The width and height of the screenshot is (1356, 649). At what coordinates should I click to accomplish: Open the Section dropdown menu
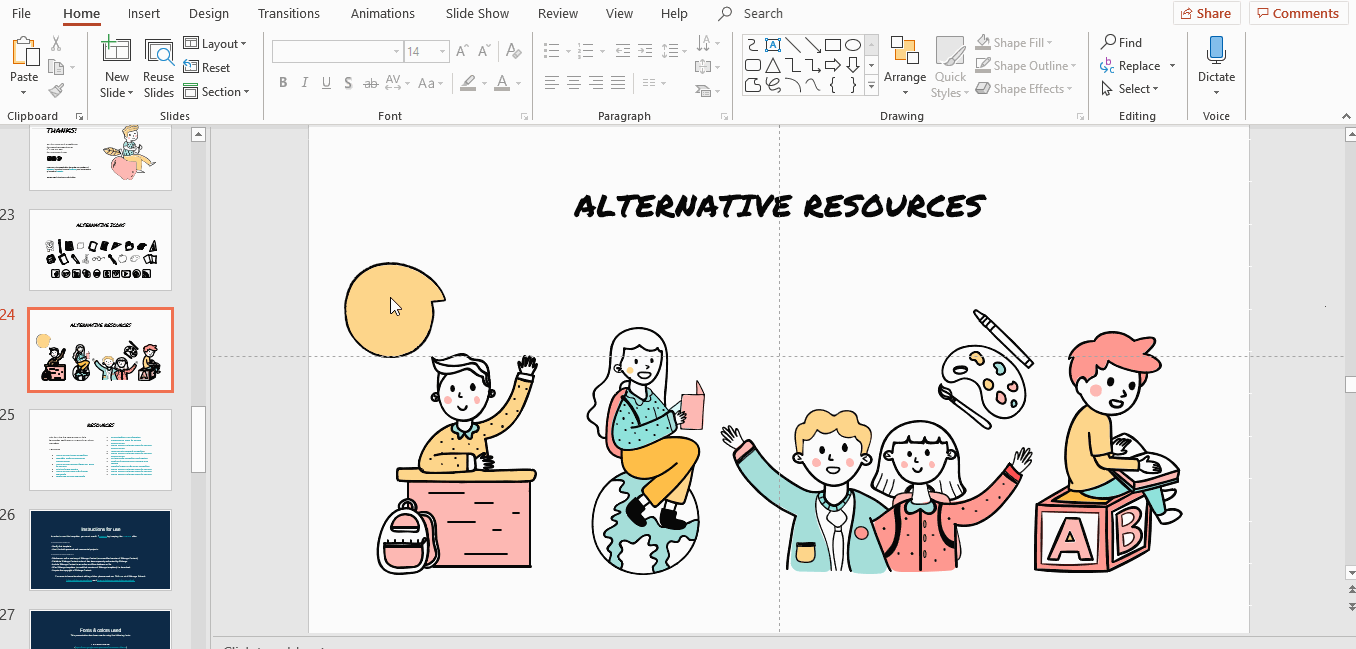[216, 92]
